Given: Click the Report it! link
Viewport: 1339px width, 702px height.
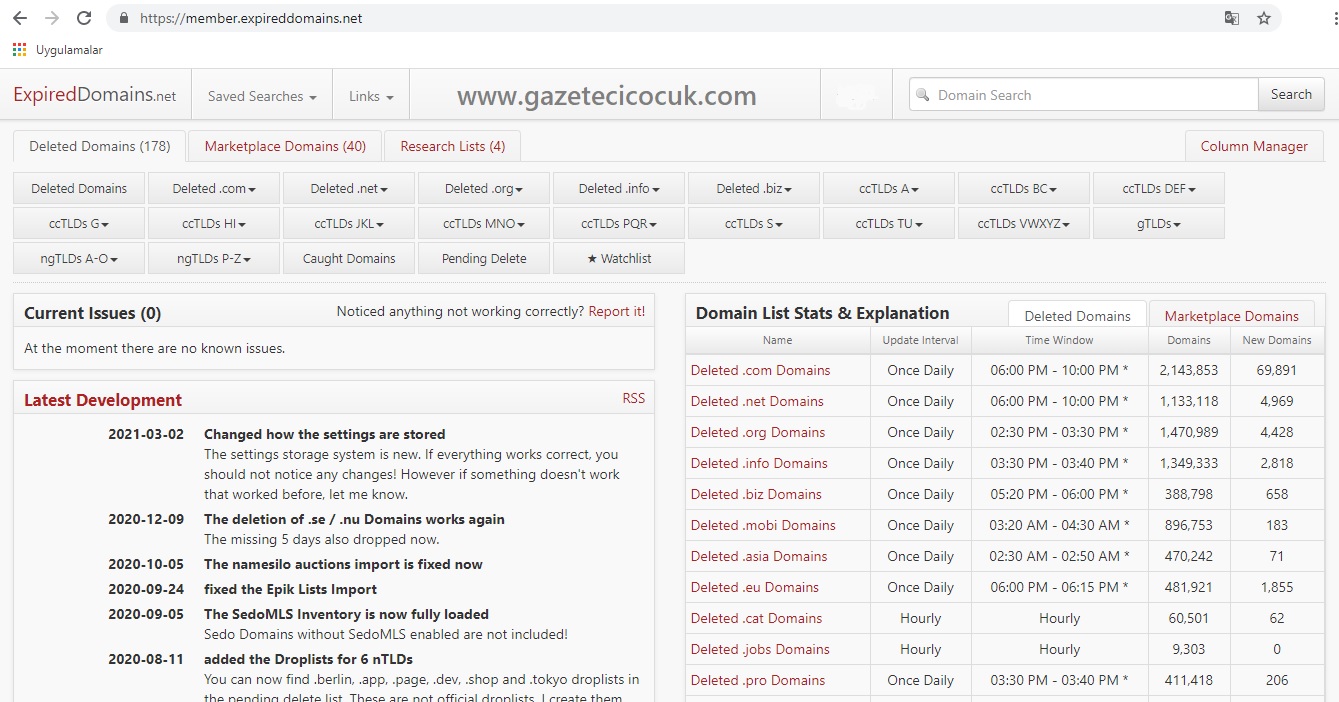Looking at the screenshot, I should [617, 311].
